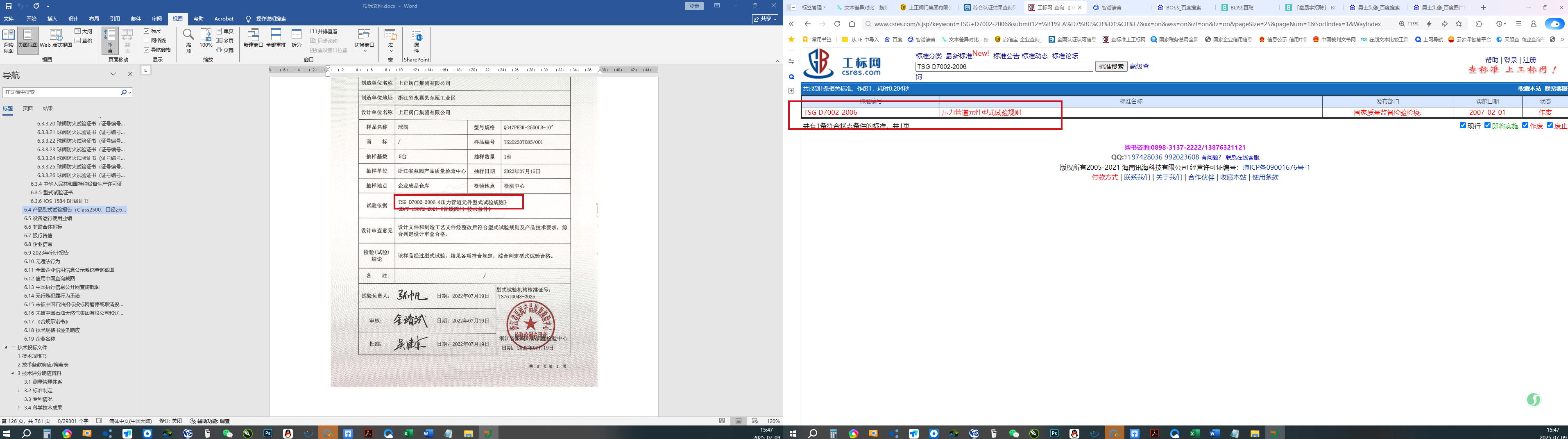Screen dimensions: 1568x439
Task: Split the document window with 拆分
Action: point(297,39)
